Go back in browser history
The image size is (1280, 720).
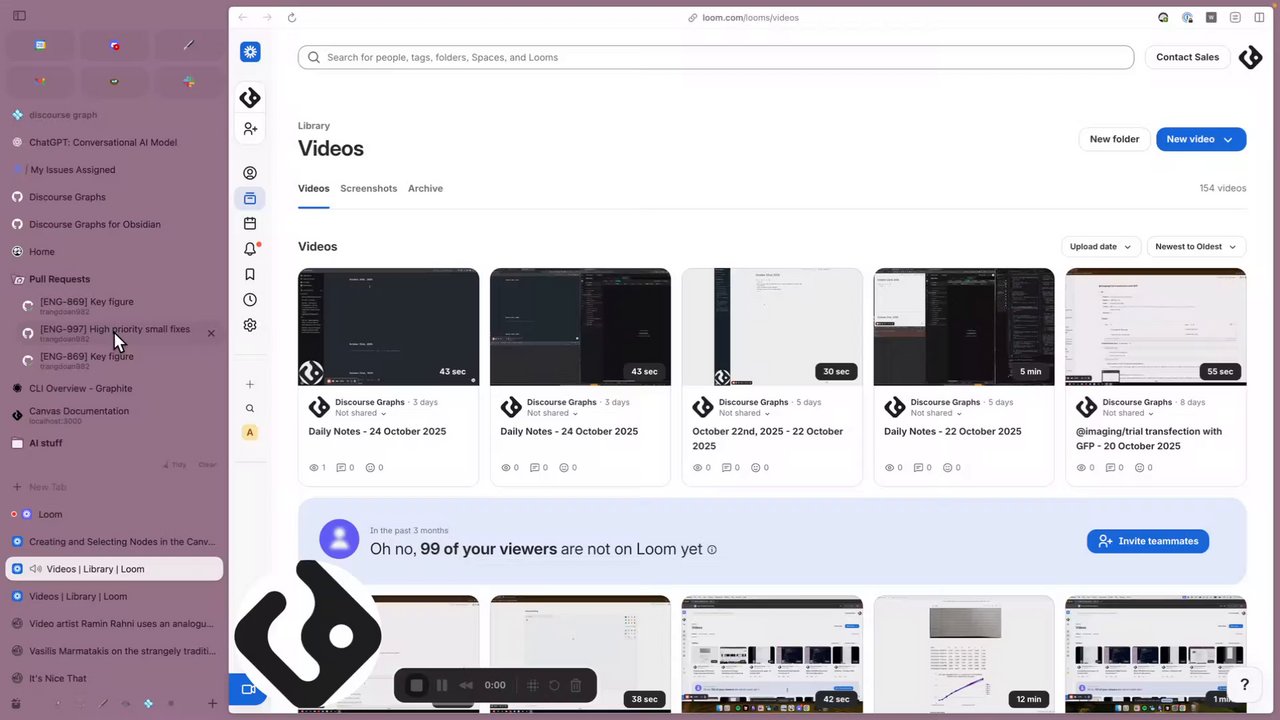(x=243, y=17)
